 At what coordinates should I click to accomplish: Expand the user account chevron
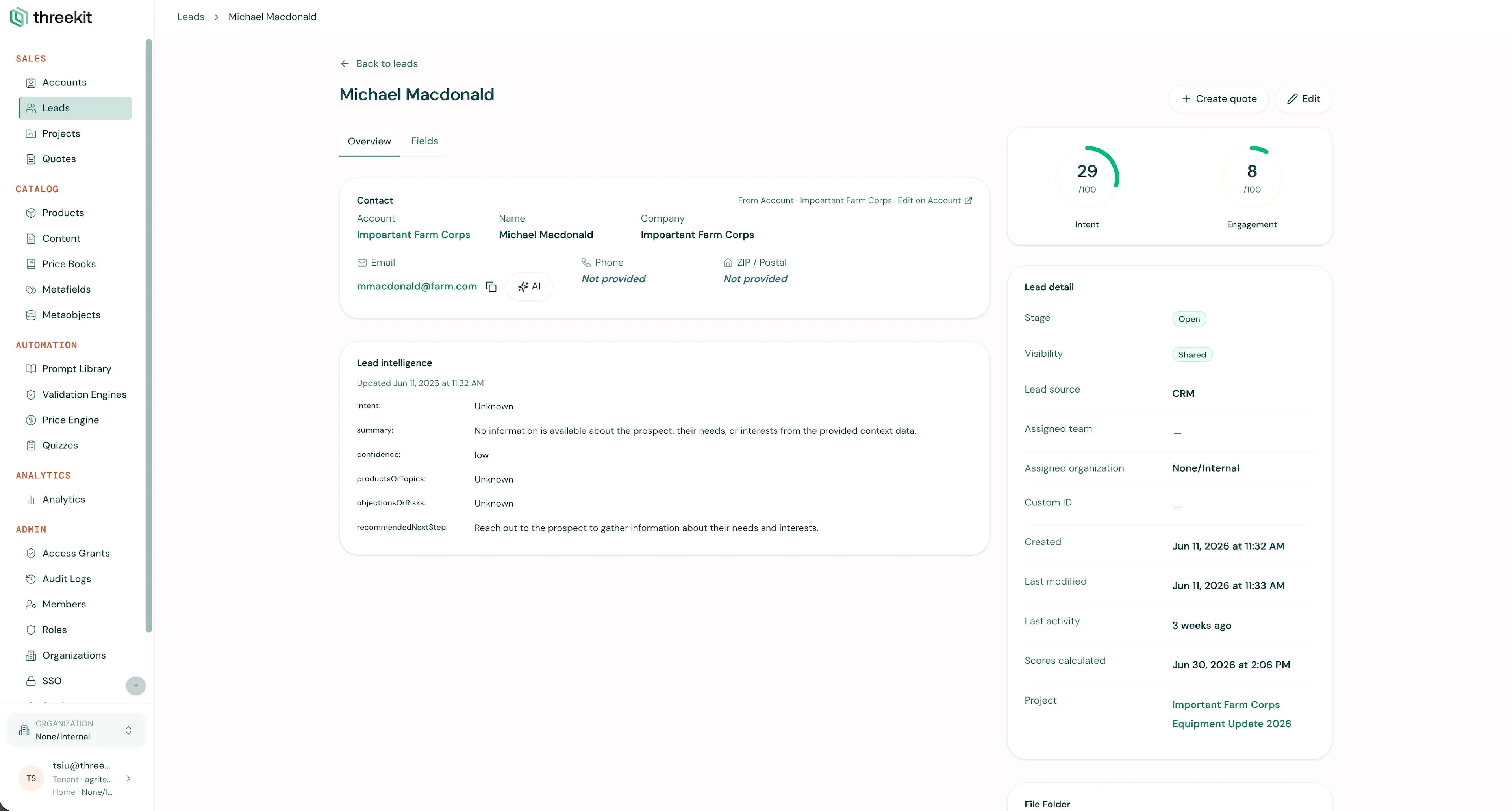[x=128, y=779]
